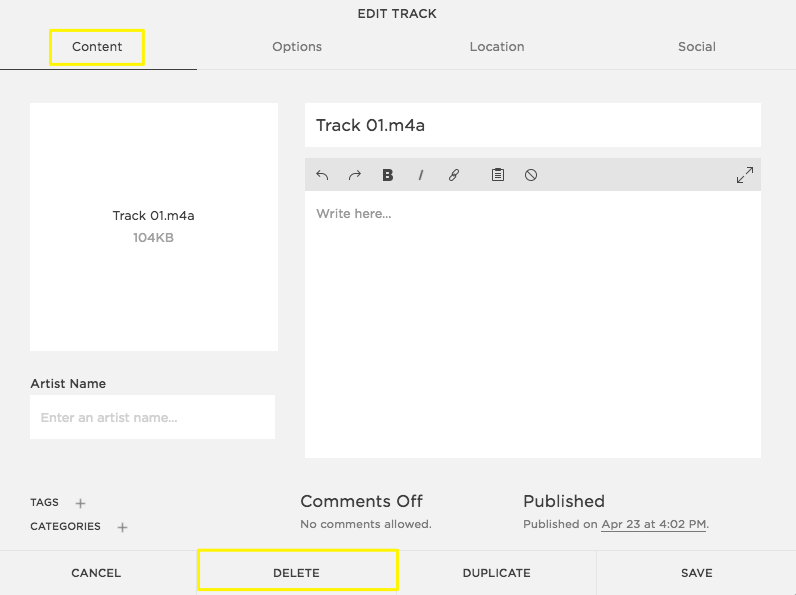
Task: Click the clipboard paste icon
Action: pyautogui.click(x=498, y=175)
